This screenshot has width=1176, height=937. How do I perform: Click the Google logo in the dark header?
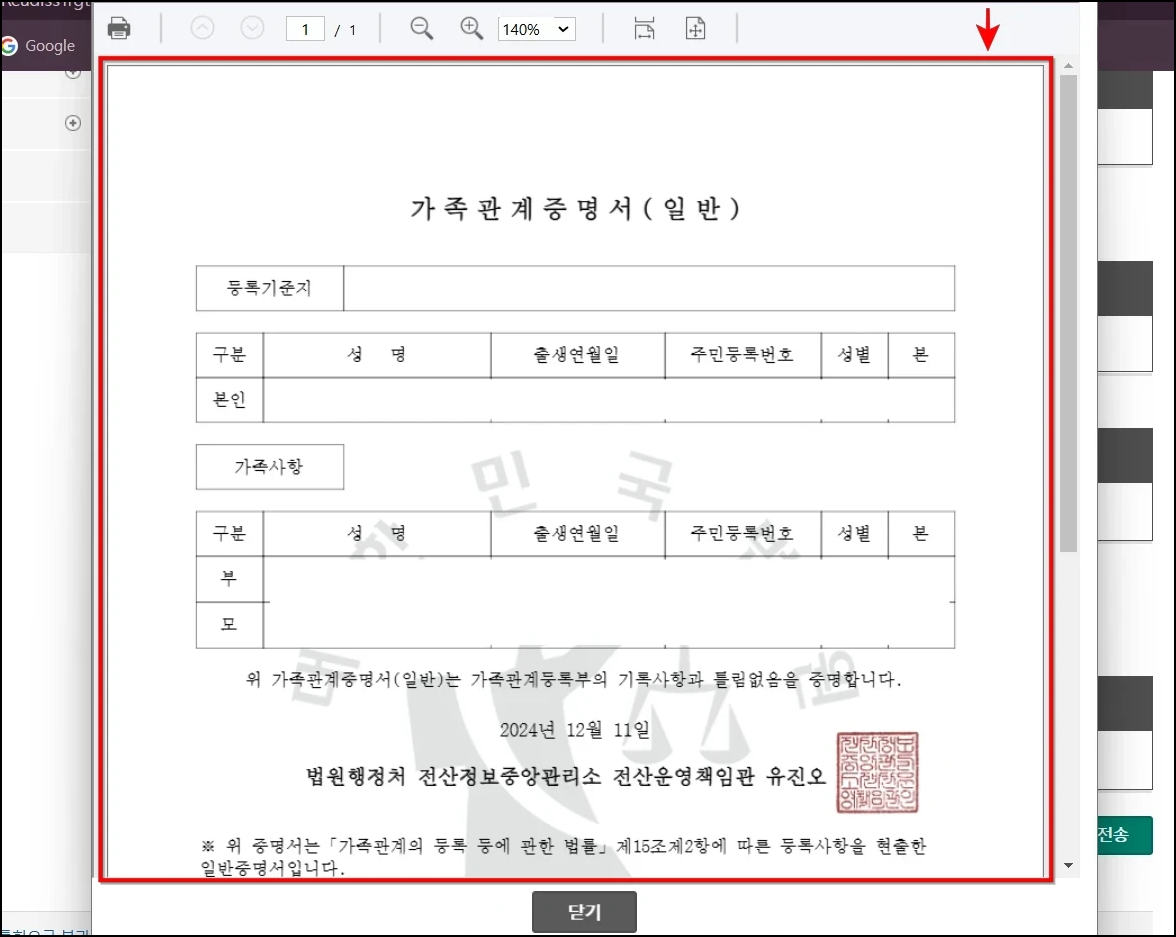8,45
